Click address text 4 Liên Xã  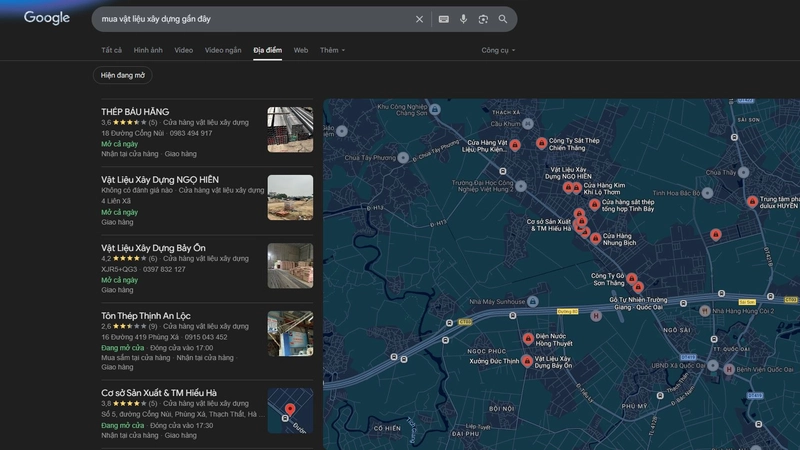point(116,201)
